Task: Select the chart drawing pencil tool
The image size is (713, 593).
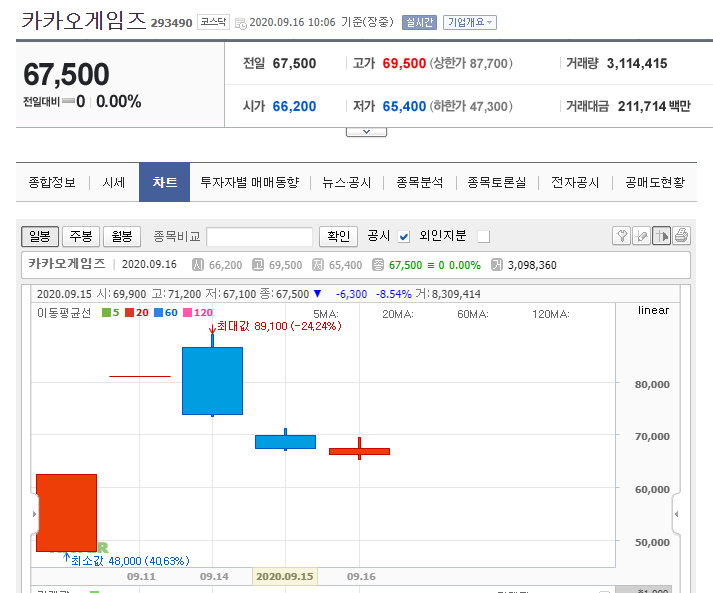Action: click(x=642, y=236)
